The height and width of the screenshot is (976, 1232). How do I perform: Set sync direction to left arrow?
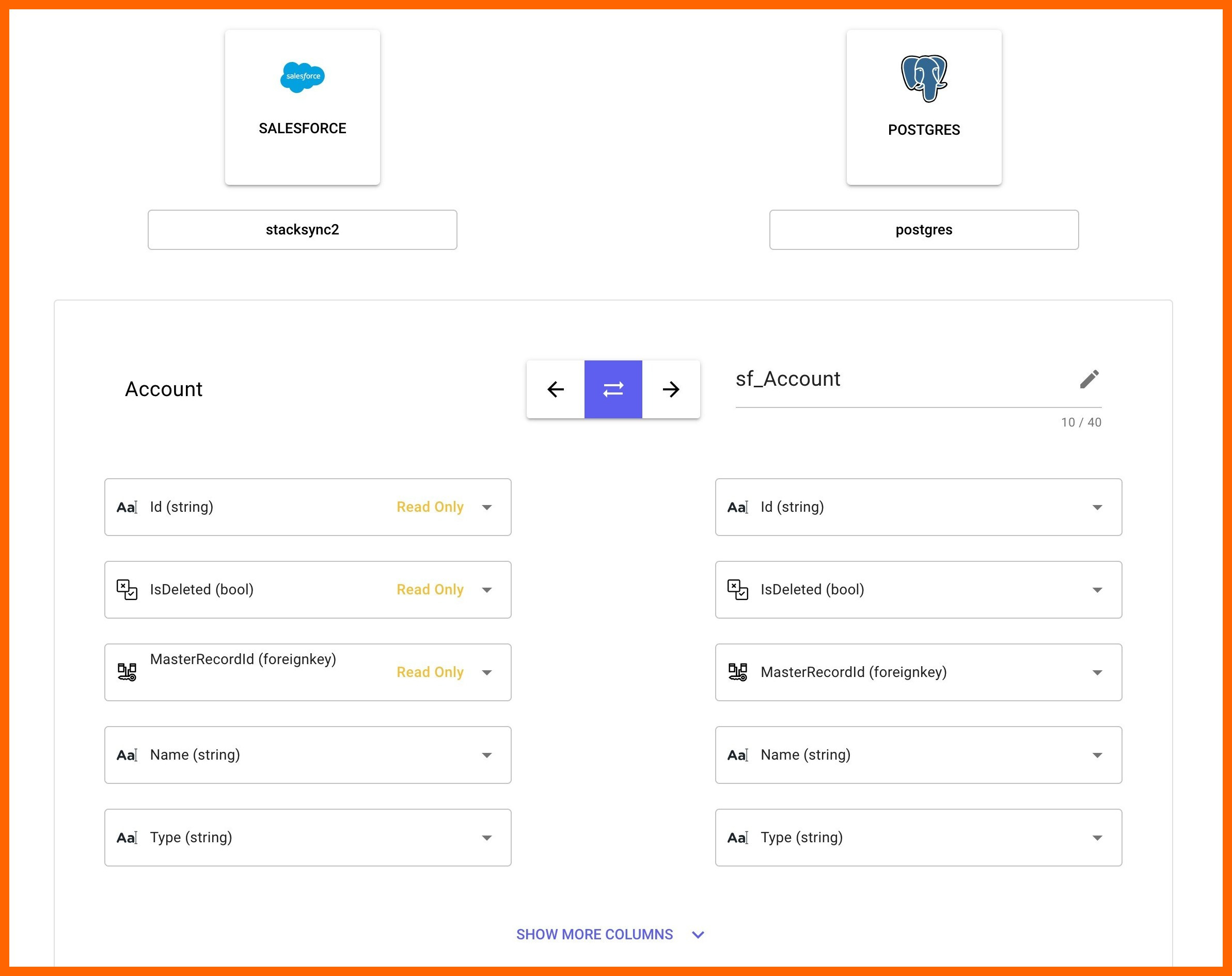[x=556, y=389]
